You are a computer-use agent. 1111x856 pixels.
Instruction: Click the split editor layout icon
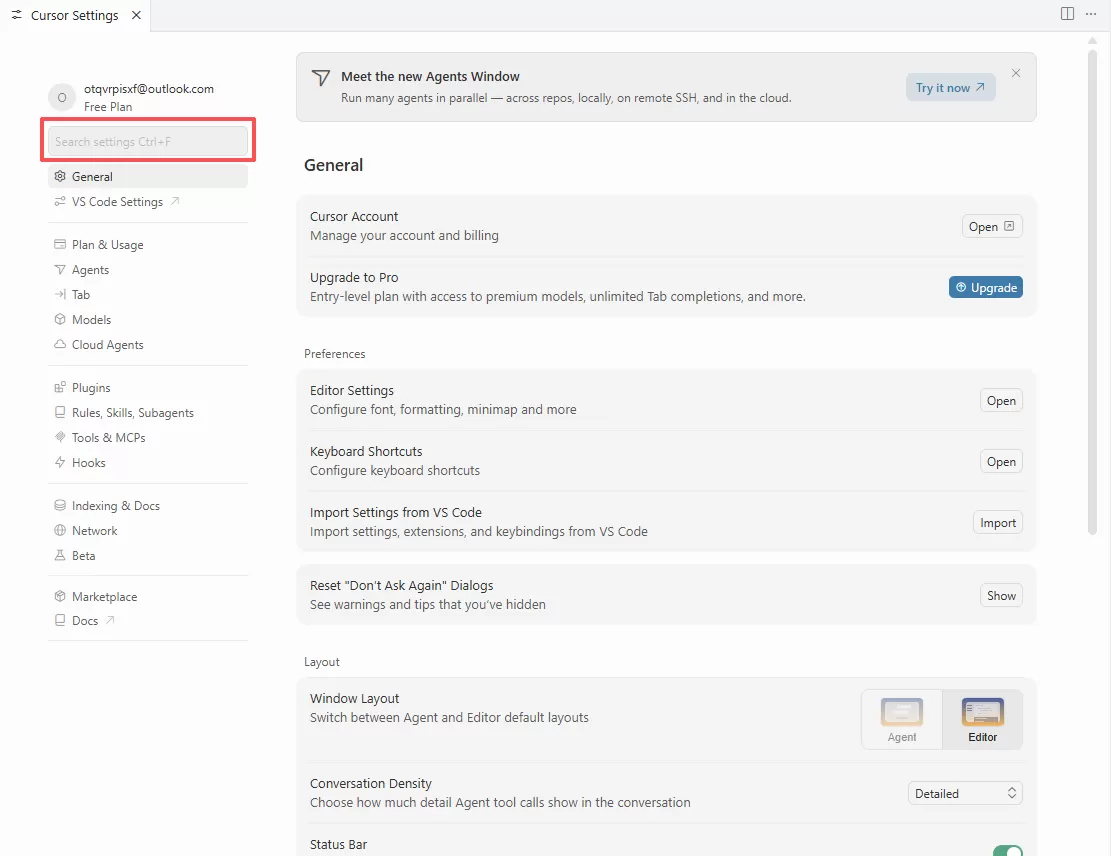pyautogui.click(x=1067, y=13)
